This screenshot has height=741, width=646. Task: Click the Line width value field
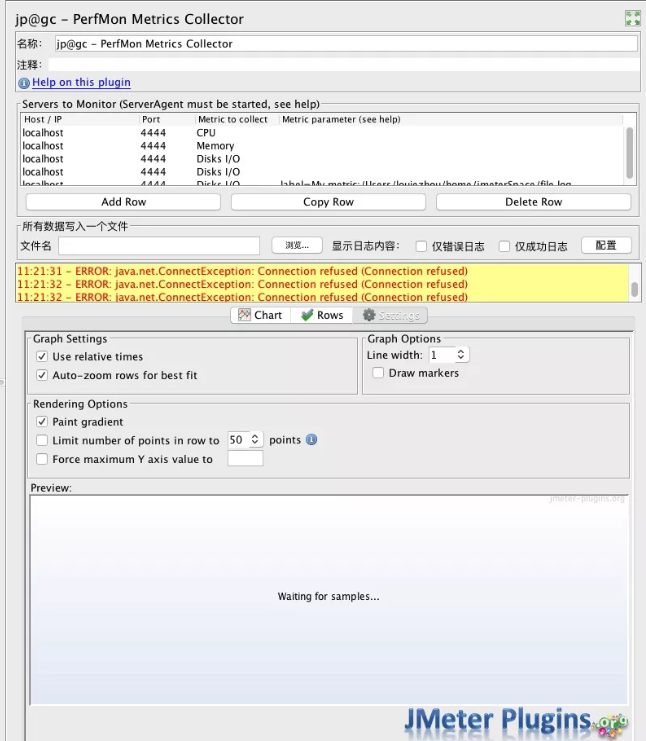tap(442, 354)
